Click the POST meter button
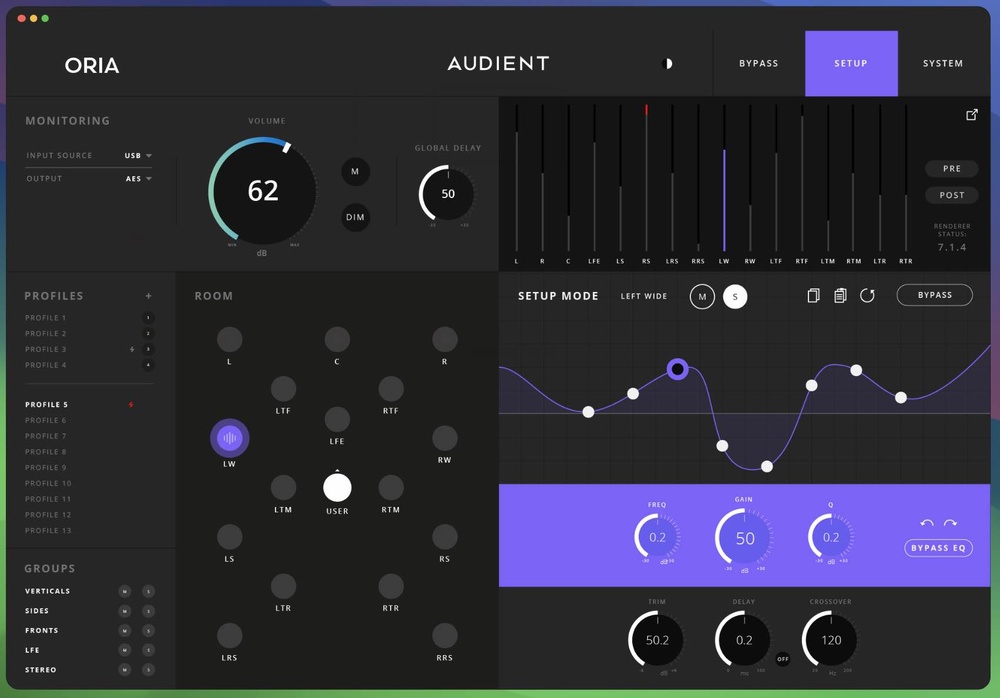1000x698 pixels. tap(952, 195)
